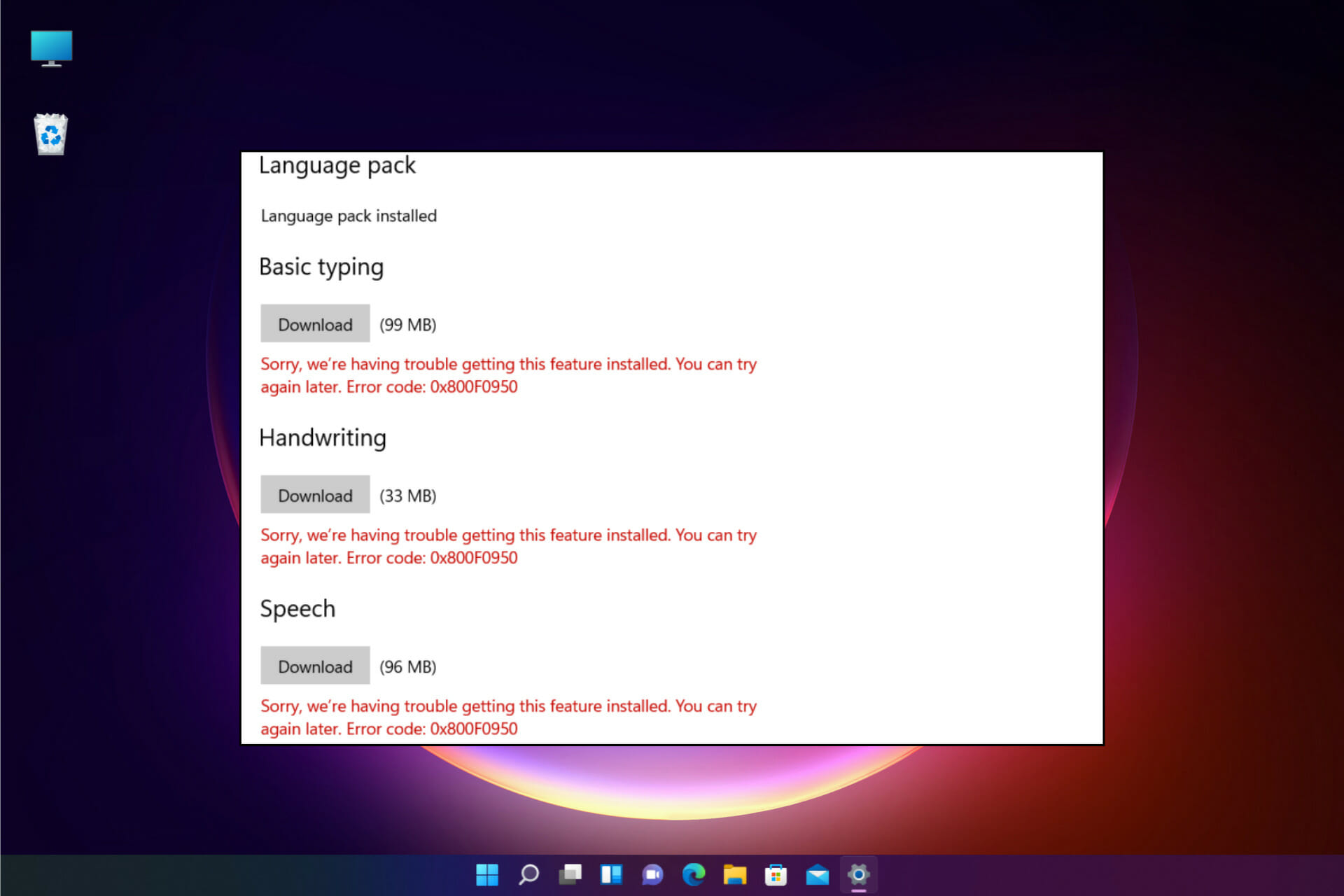Launch Microsoft Teams Chat

652,874
